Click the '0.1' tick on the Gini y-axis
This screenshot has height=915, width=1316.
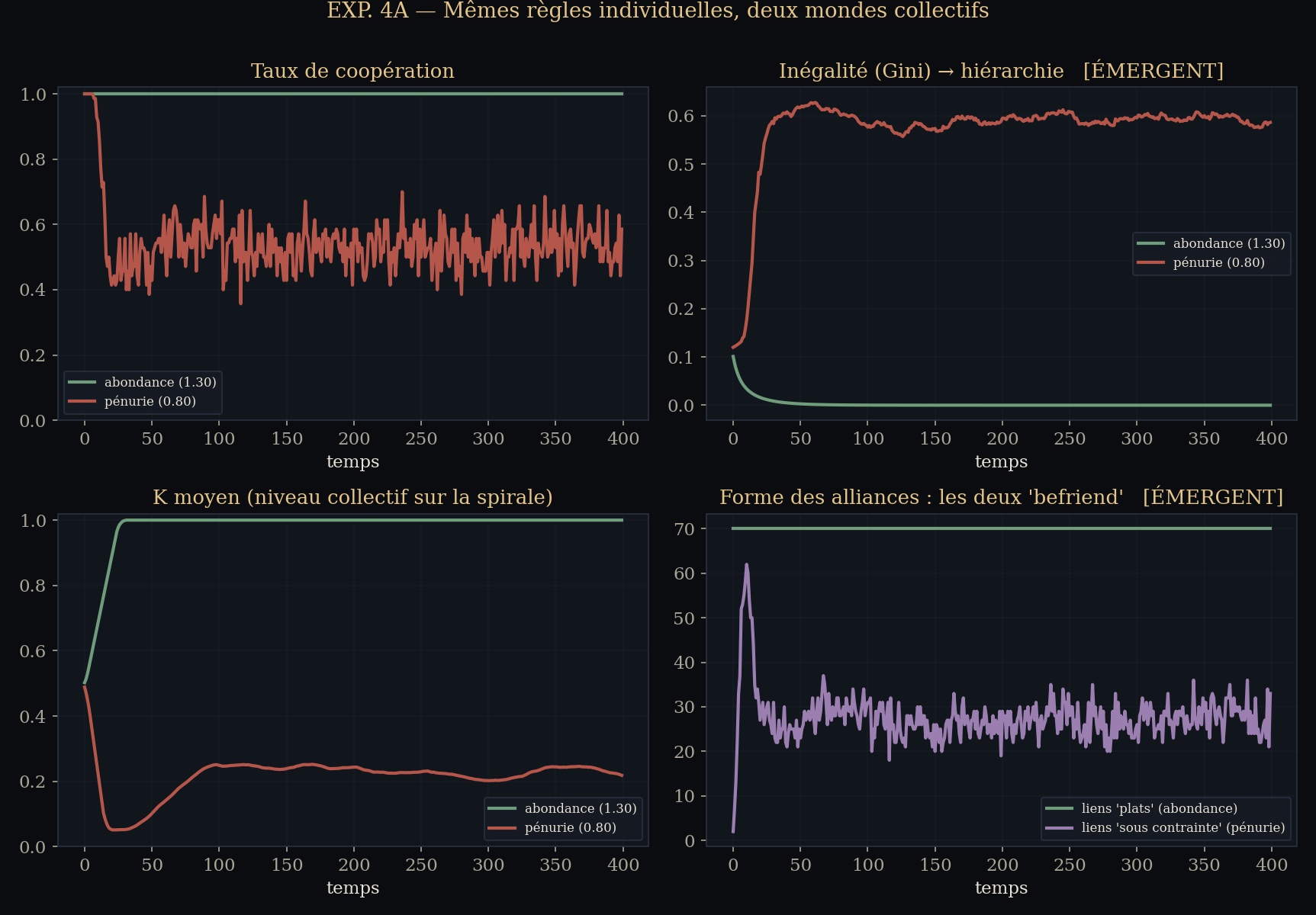(x=681, y=358)
